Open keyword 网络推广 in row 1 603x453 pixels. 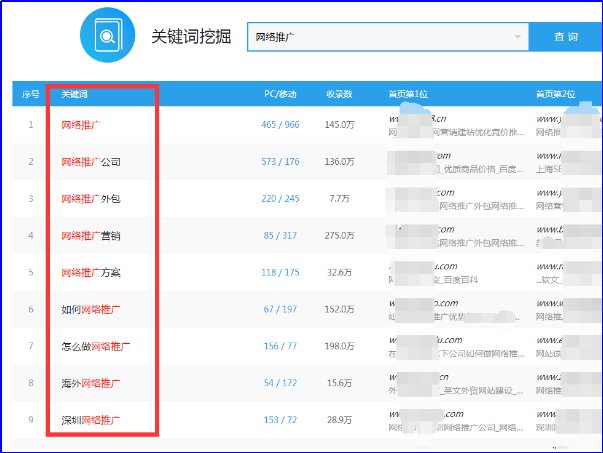tap(81, 125)
